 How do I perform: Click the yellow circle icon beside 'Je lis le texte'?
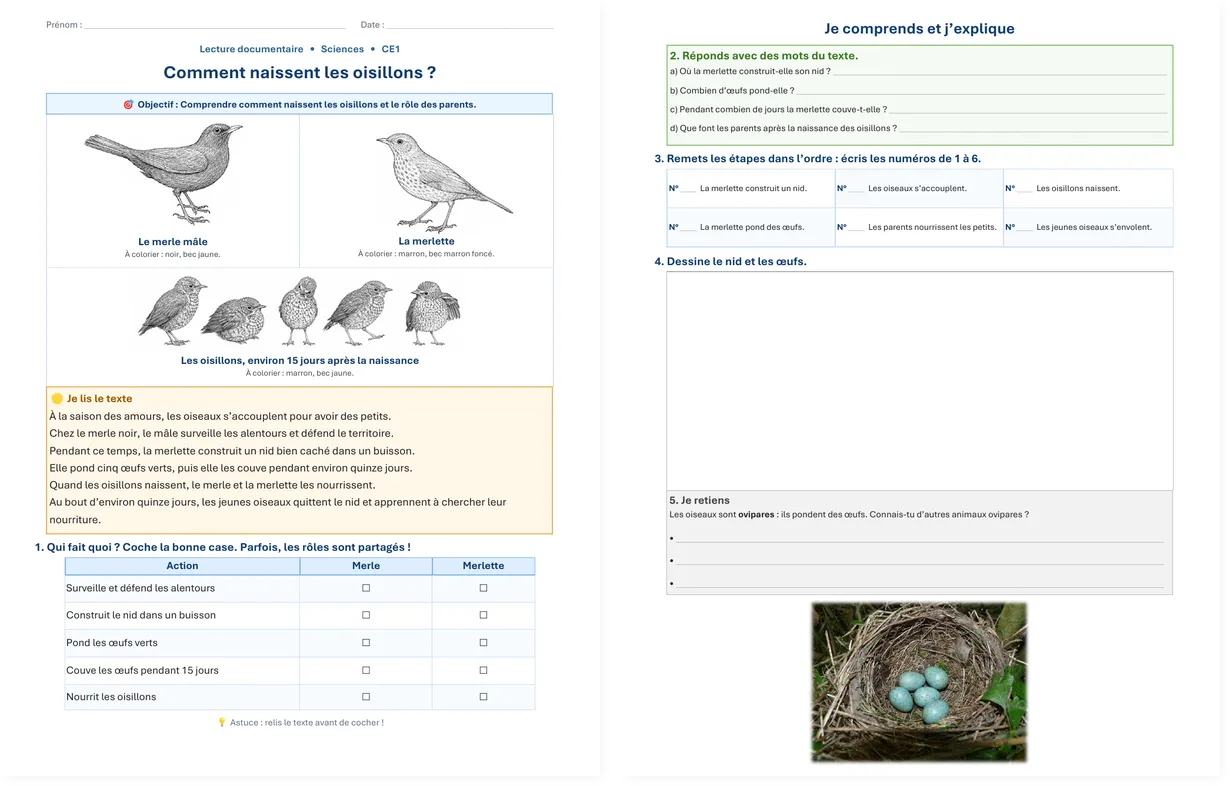pos(57,399)
